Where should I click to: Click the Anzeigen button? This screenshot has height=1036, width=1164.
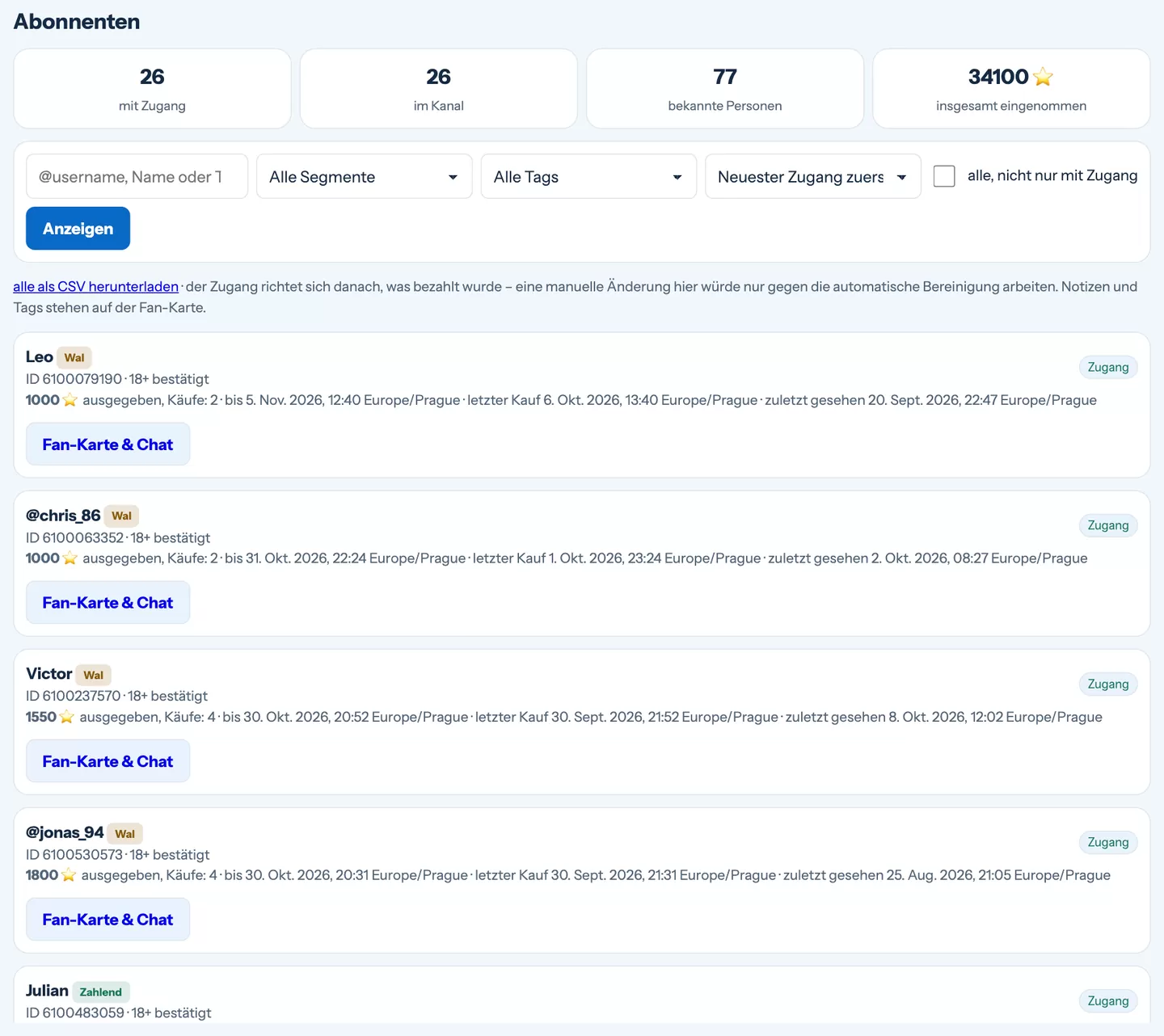pyautogui.click(x=78, y=229)
